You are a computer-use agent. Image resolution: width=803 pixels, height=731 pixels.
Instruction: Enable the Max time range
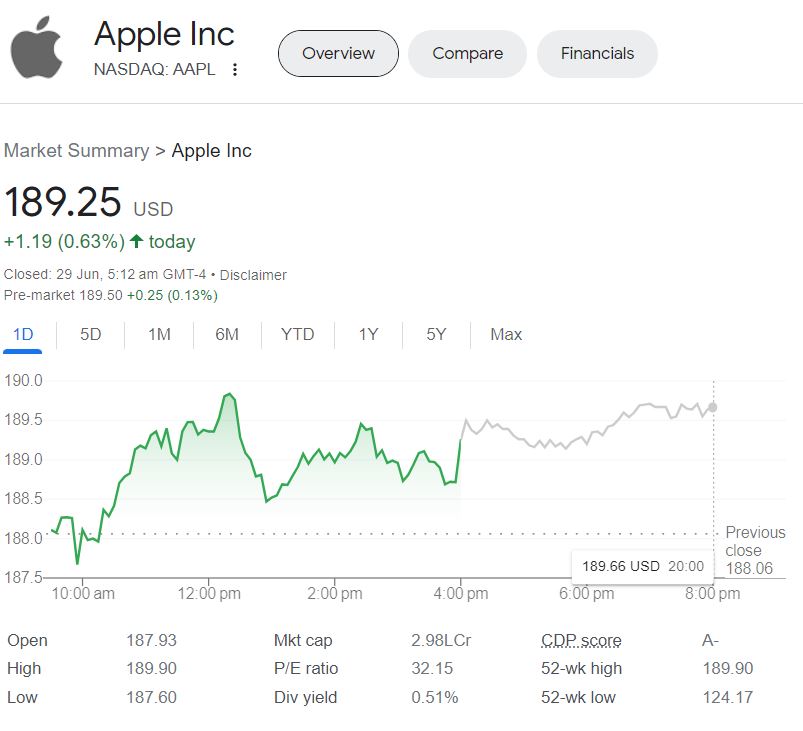[505, 335]
